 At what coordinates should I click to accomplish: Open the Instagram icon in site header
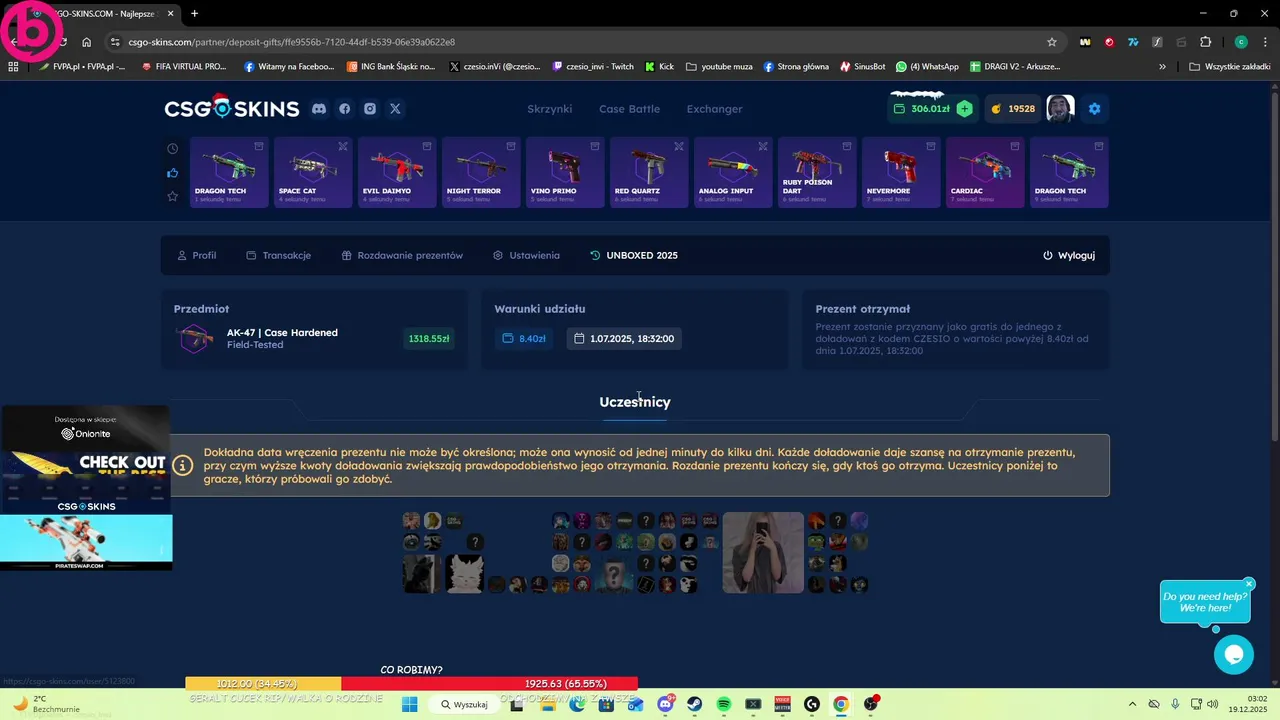click(x=370, y=109)
